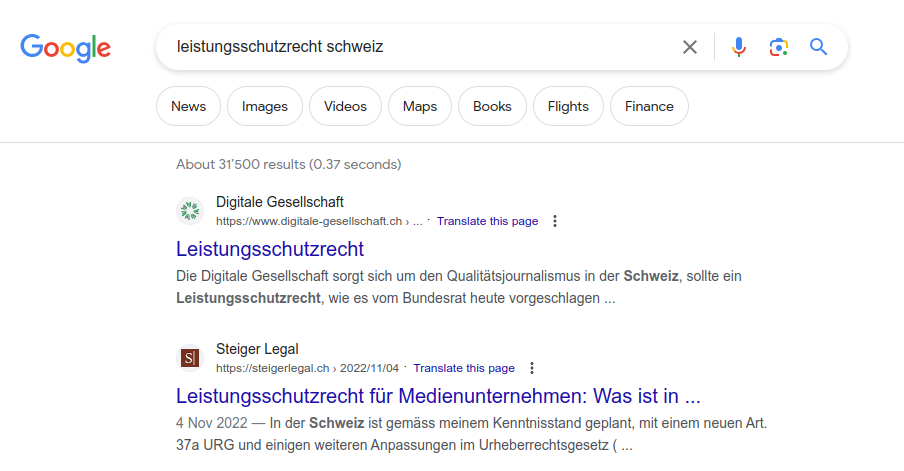Open 'Leistungsschutzrecht für Medienunternehmen' result

coord(438,396)
